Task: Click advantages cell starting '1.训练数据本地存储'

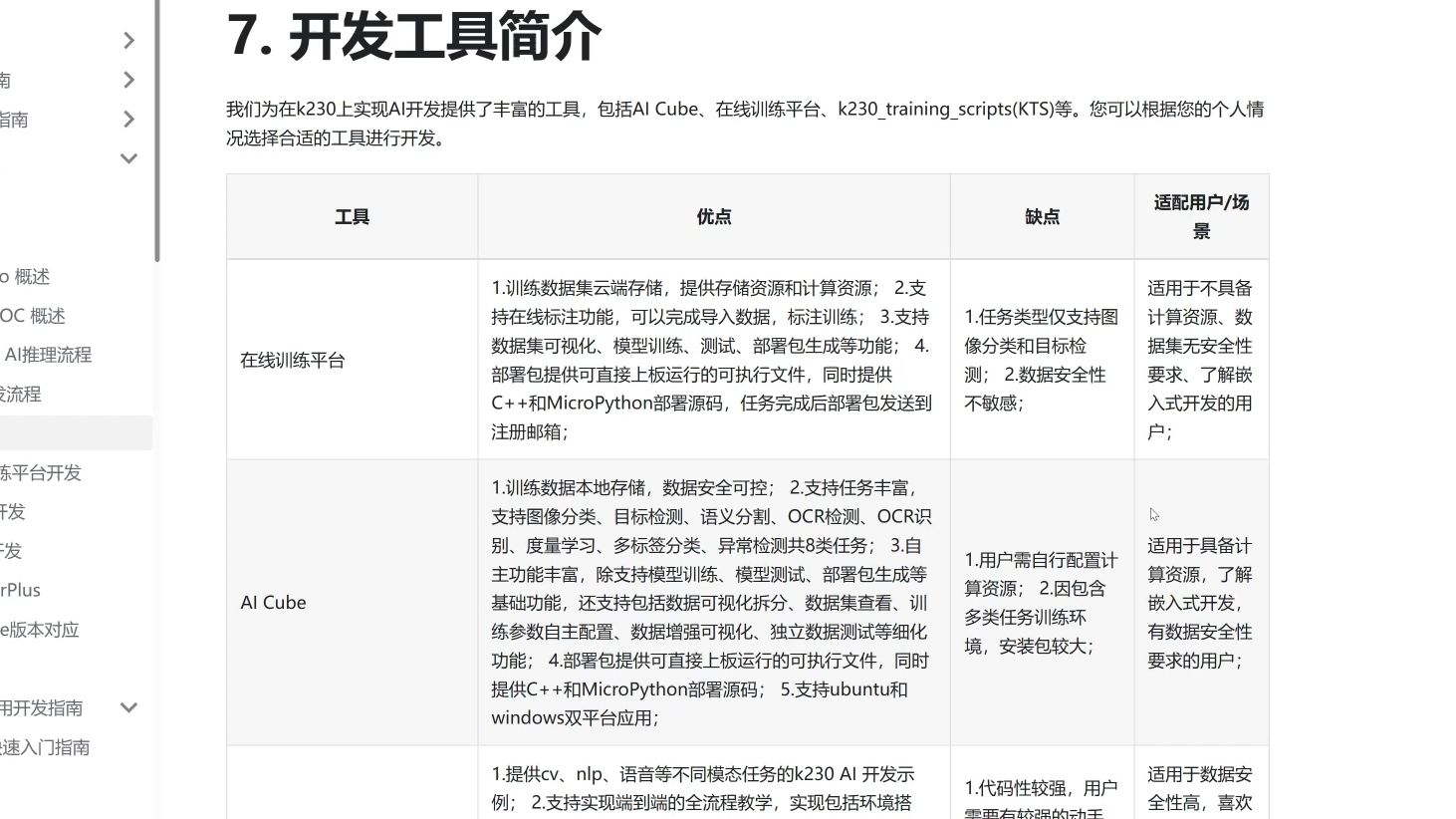Action: (714, 603)
